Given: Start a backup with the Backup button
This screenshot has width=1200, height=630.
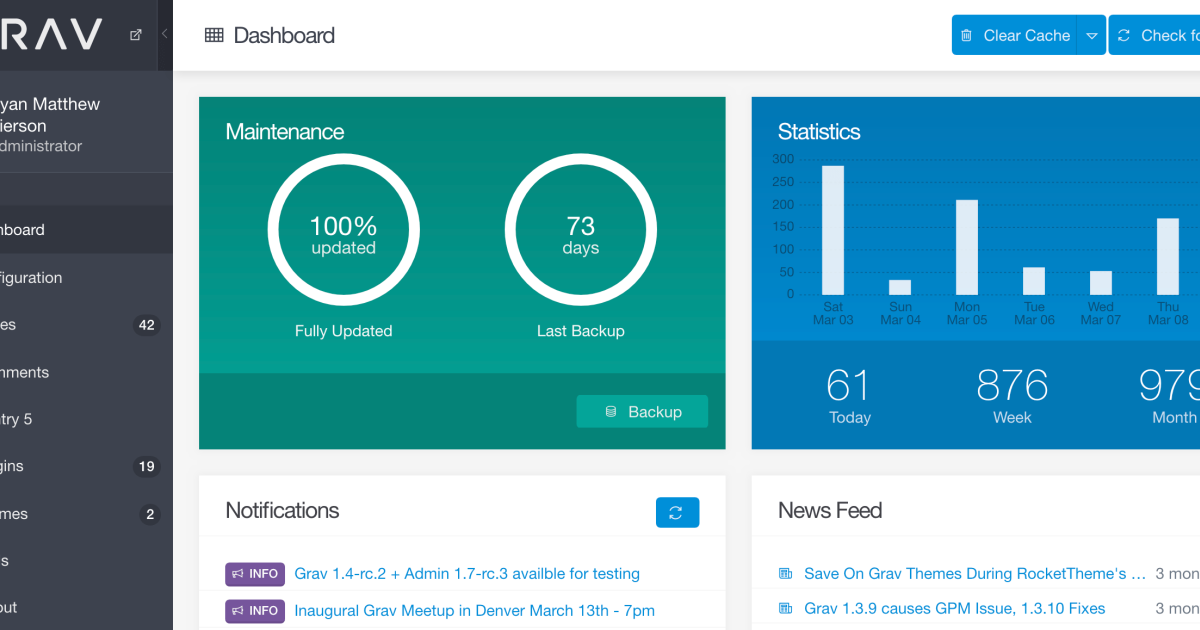Looking at the screenshot, I should pyautogui.click(x=642, y=412).
